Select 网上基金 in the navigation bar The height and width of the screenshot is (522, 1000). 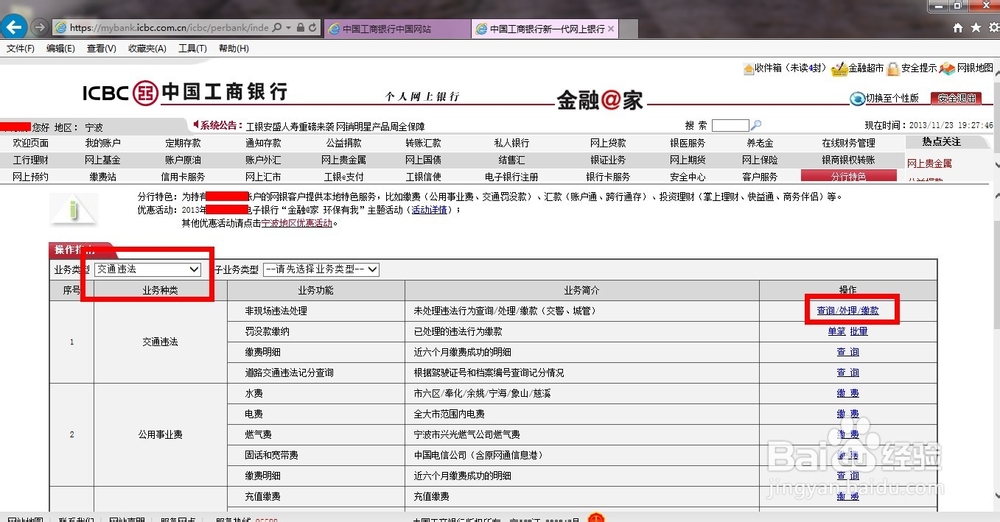[103, 160]
